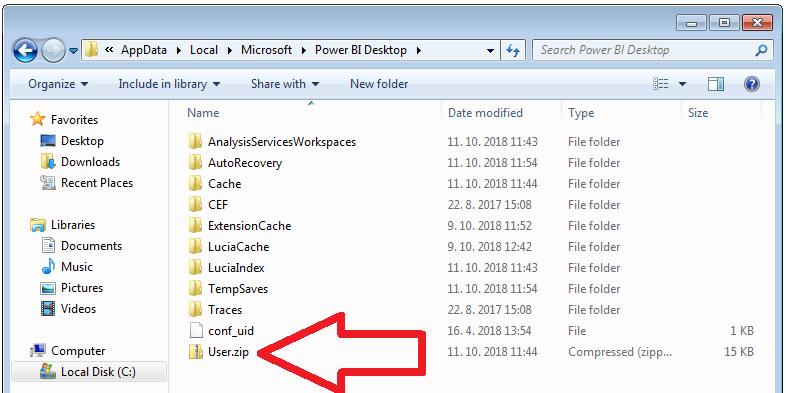Select Local in the address path
This screenshot has height=393, width=787.
[x=204, y=50]
